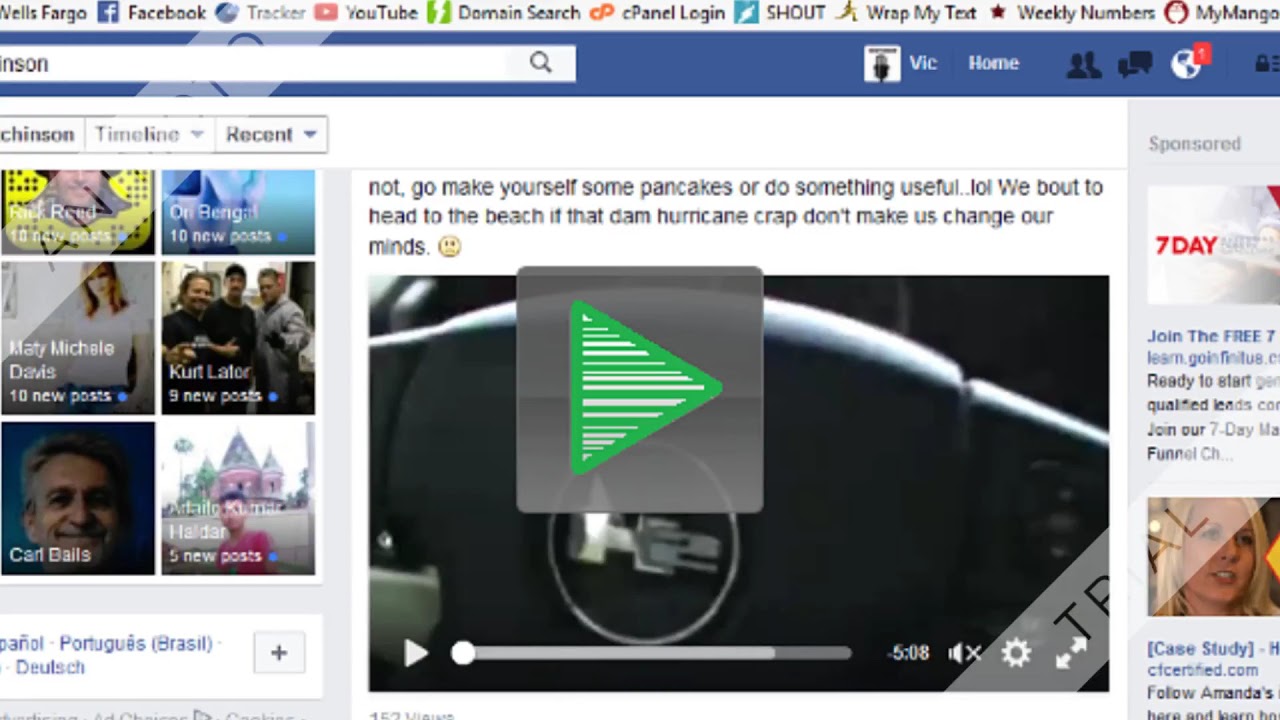
Task: Open friend requests icon
Action: pyautogui.click(x=1083, y=64)
